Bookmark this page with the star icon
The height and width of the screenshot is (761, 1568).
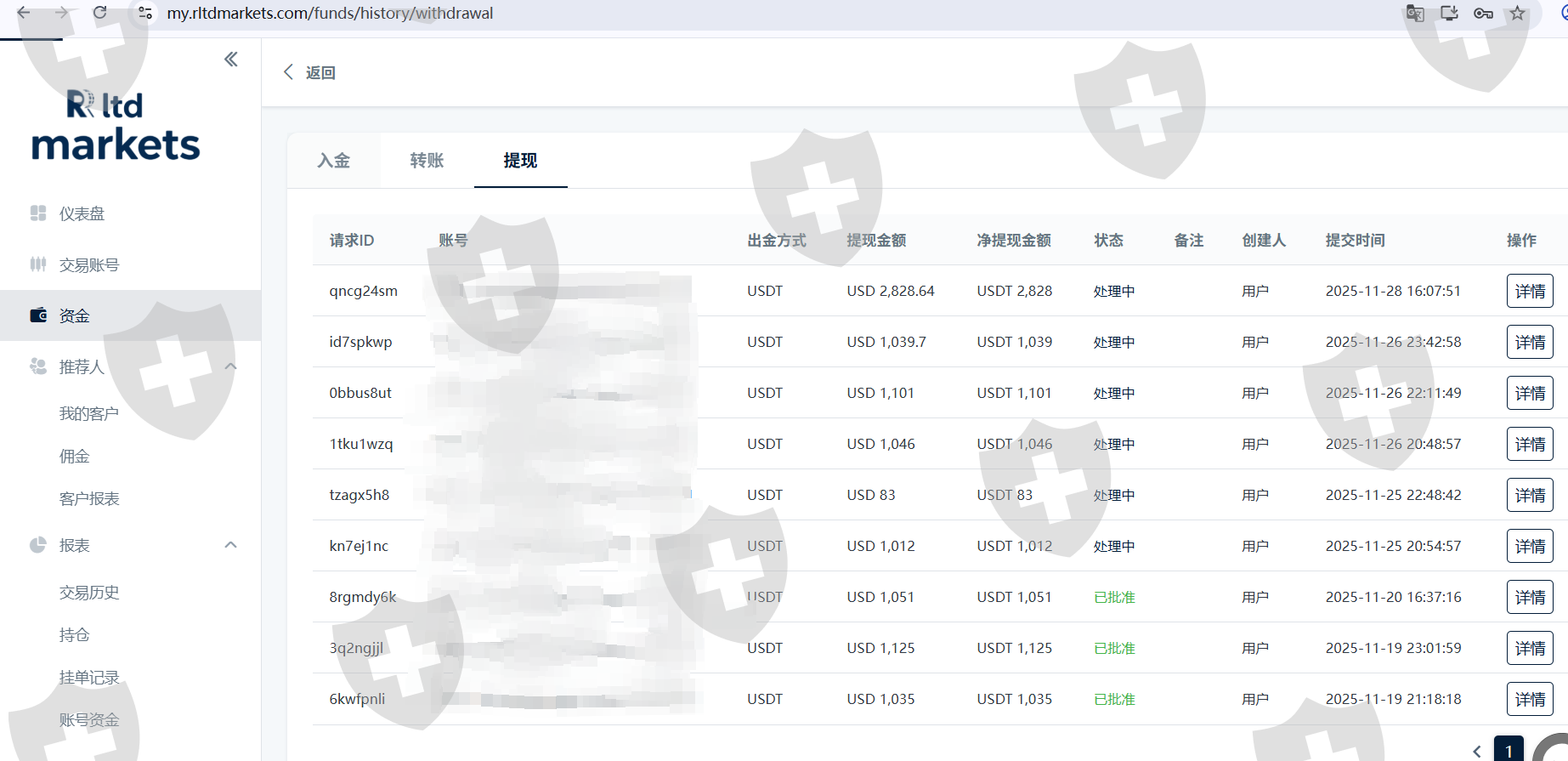click(1517, 13)
